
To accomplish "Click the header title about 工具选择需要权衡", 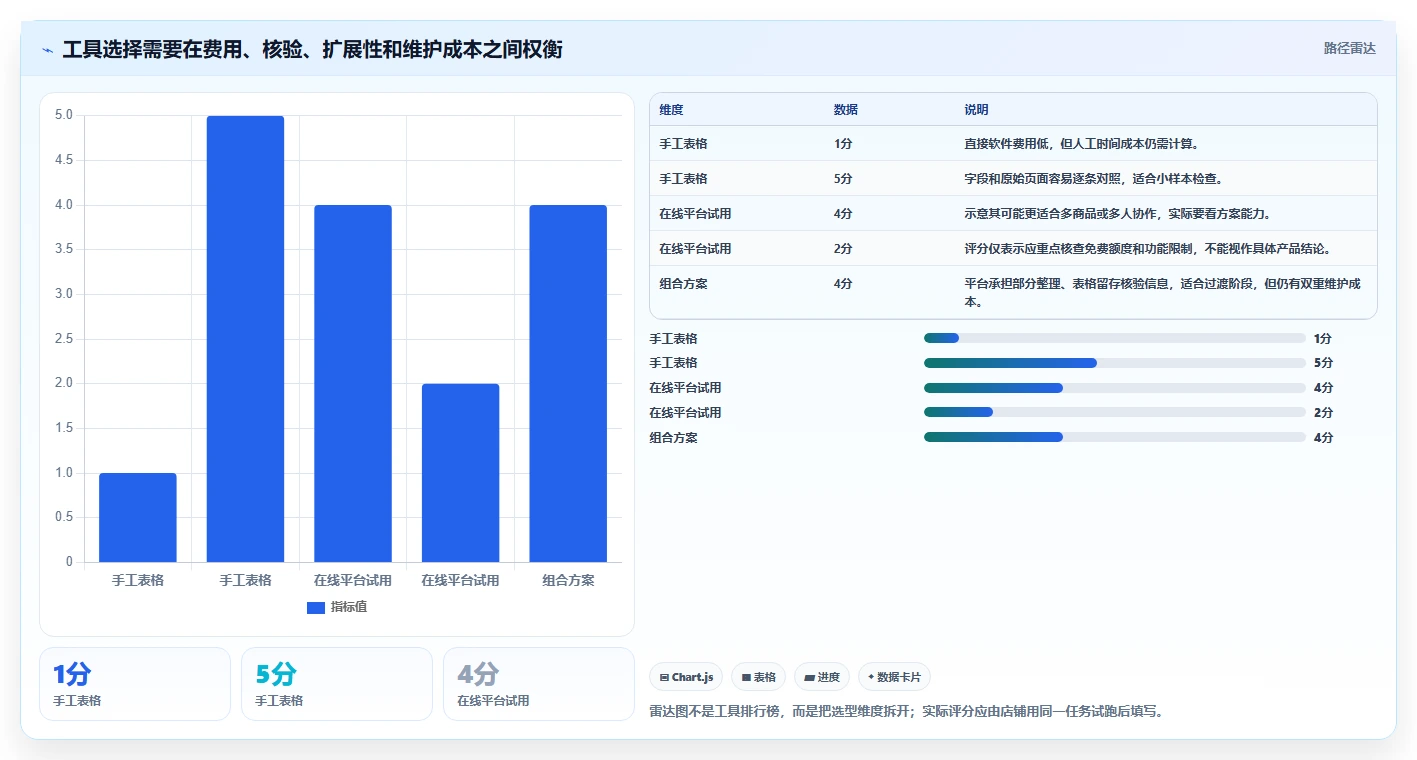I will pos(312,50).
